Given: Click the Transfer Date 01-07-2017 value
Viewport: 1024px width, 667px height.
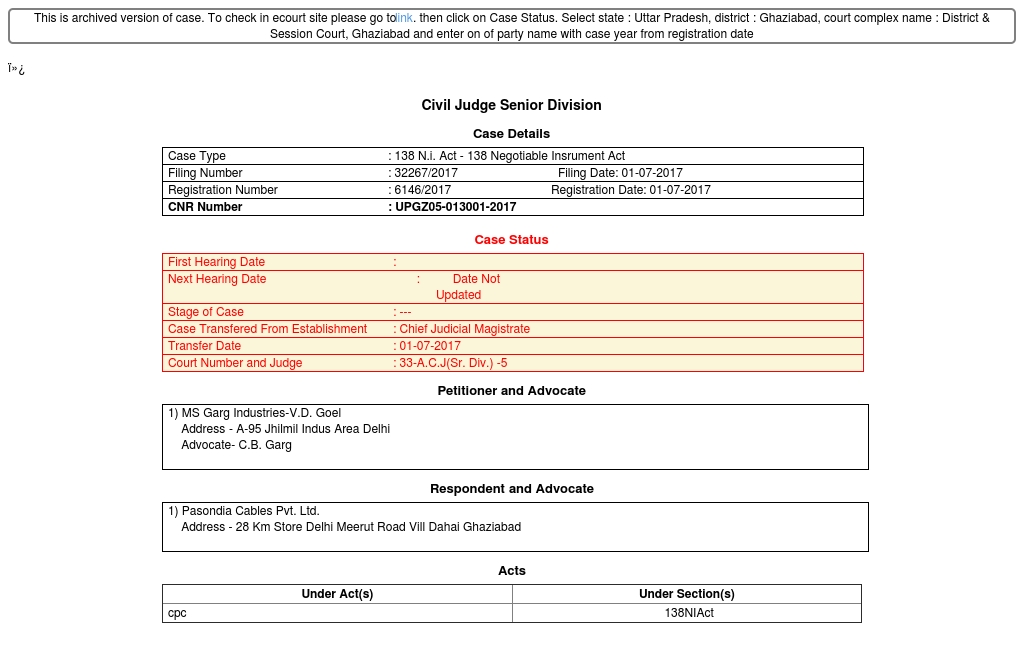Looking at the screenshot, I should tap(430, 346).
